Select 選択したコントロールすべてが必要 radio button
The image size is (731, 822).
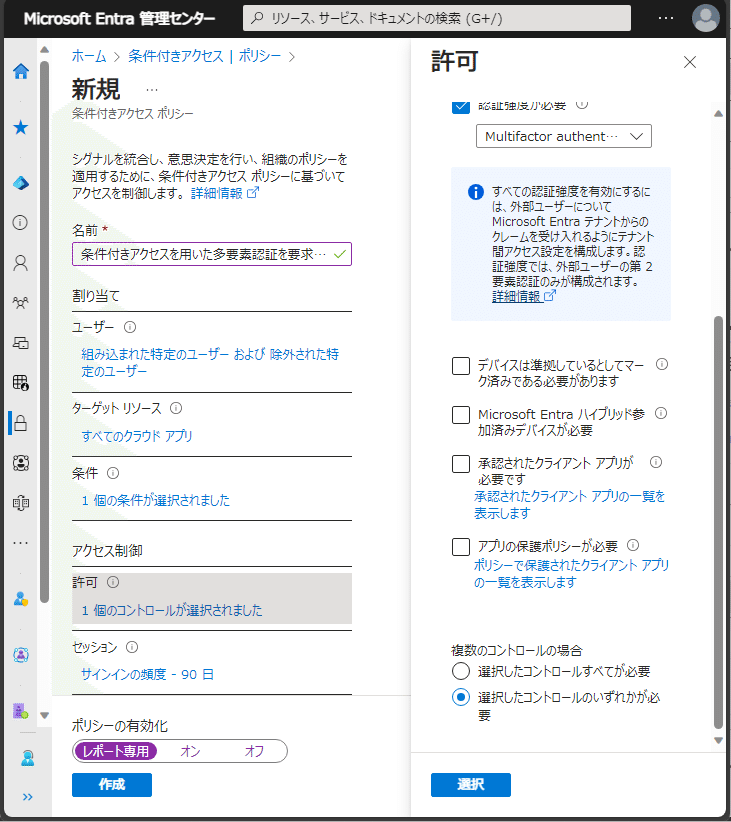pos(460,671)
